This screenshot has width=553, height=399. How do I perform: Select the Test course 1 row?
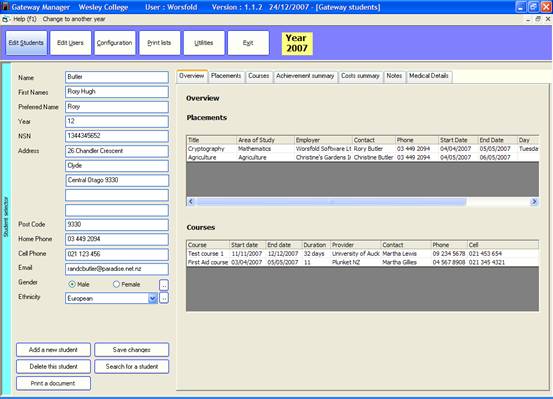point(363,254)
